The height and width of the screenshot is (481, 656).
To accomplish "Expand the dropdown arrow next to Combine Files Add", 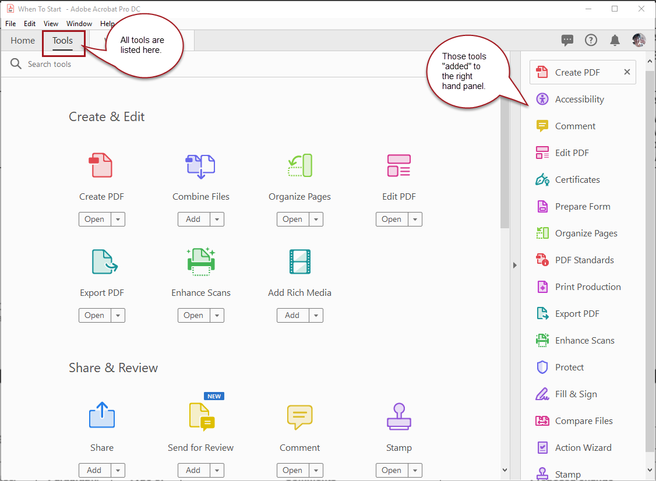I will pyautogui.click(x=217, y=219).
